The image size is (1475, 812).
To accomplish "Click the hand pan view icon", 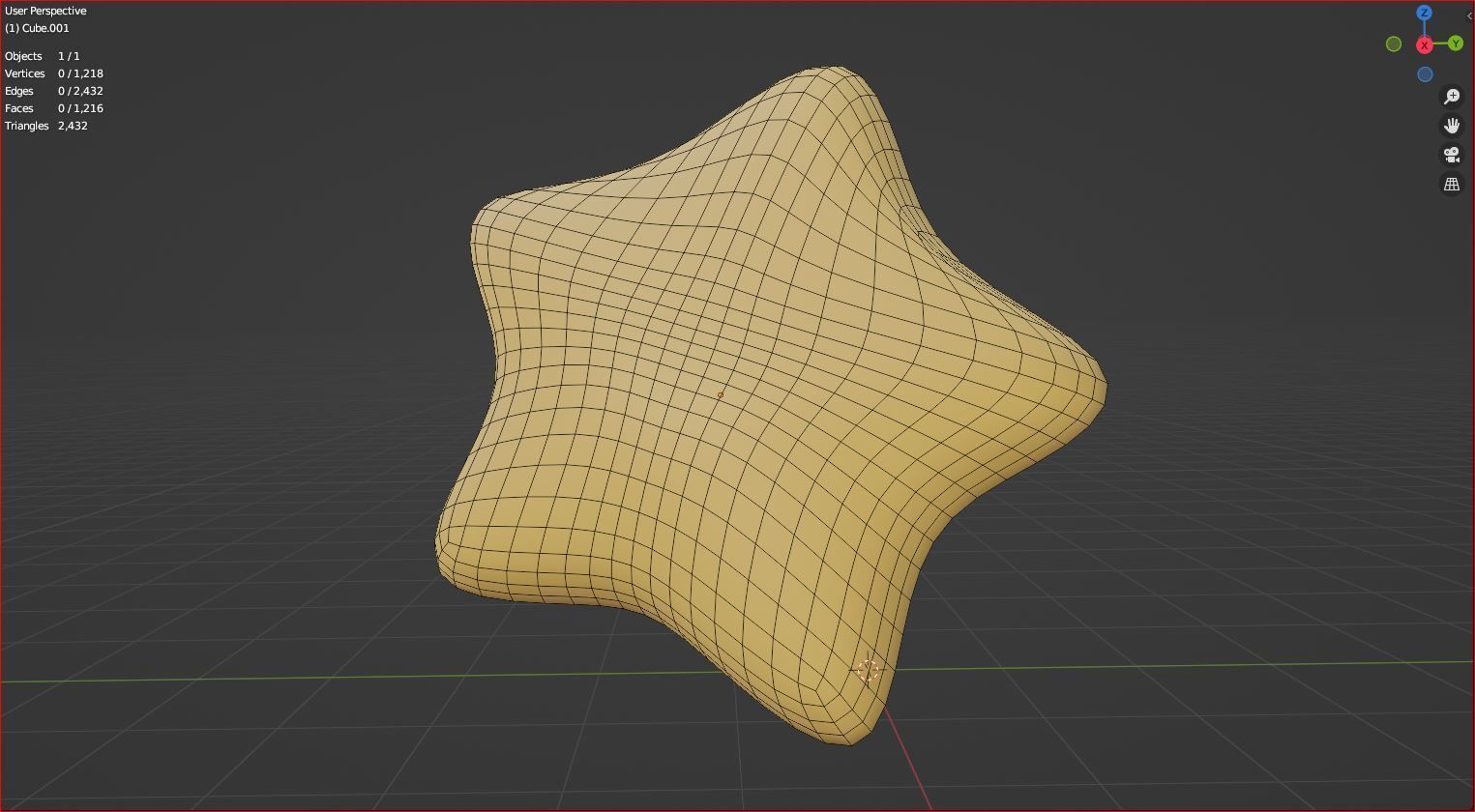I will (x=1452, y=126).
